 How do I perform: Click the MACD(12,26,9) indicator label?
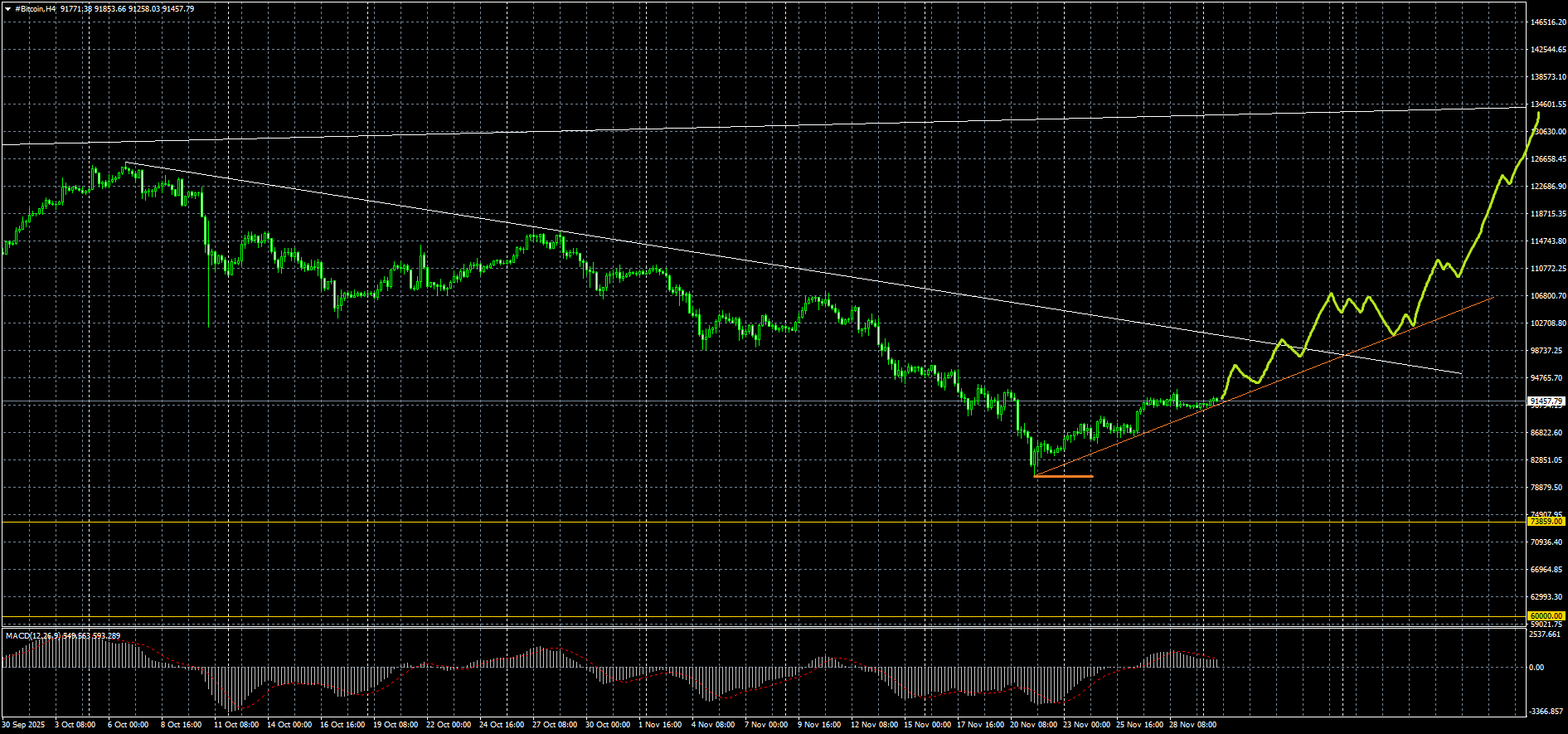(x=32, y=636)
